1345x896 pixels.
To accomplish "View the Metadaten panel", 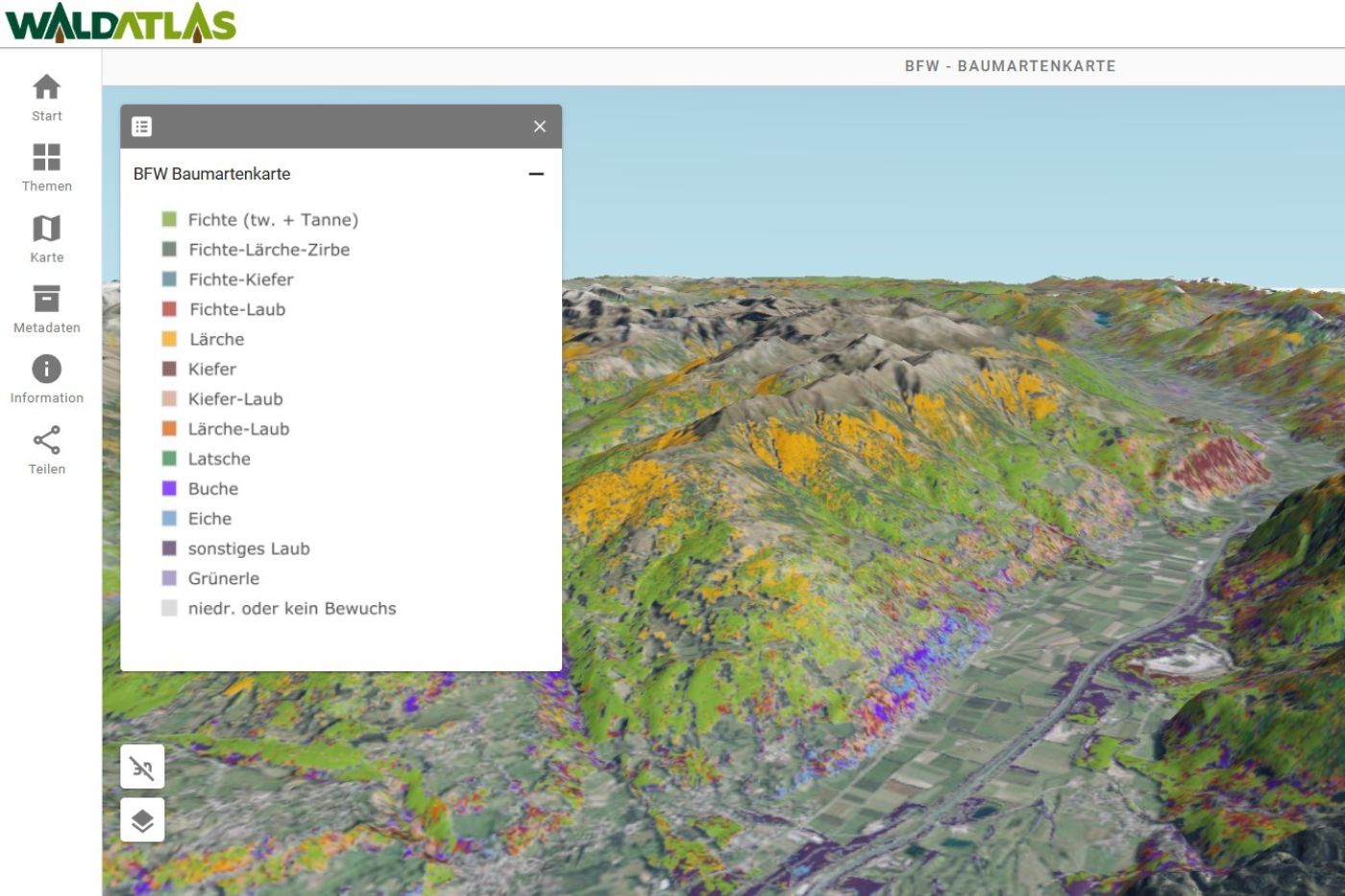I will 46,307.
